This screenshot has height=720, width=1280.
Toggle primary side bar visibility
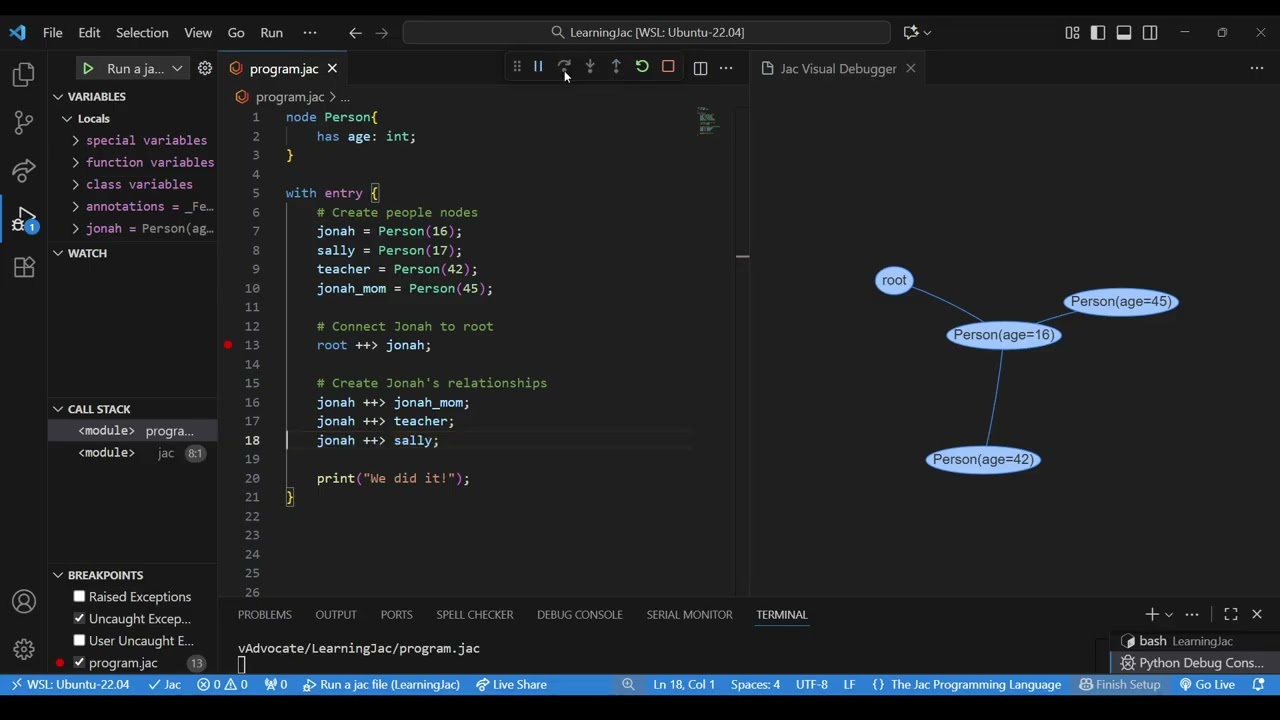point(1098,33)
